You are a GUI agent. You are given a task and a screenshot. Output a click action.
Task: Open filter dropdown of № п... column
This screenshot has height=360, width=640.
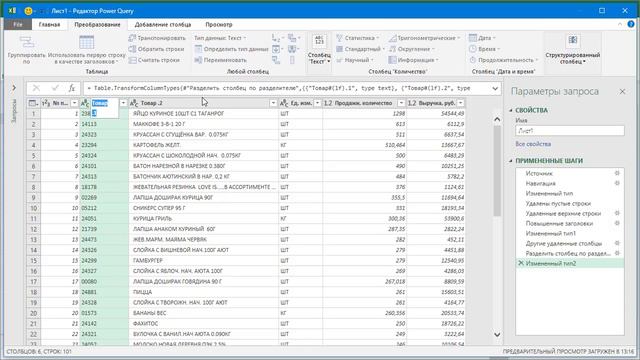click(x=74, y=103)
